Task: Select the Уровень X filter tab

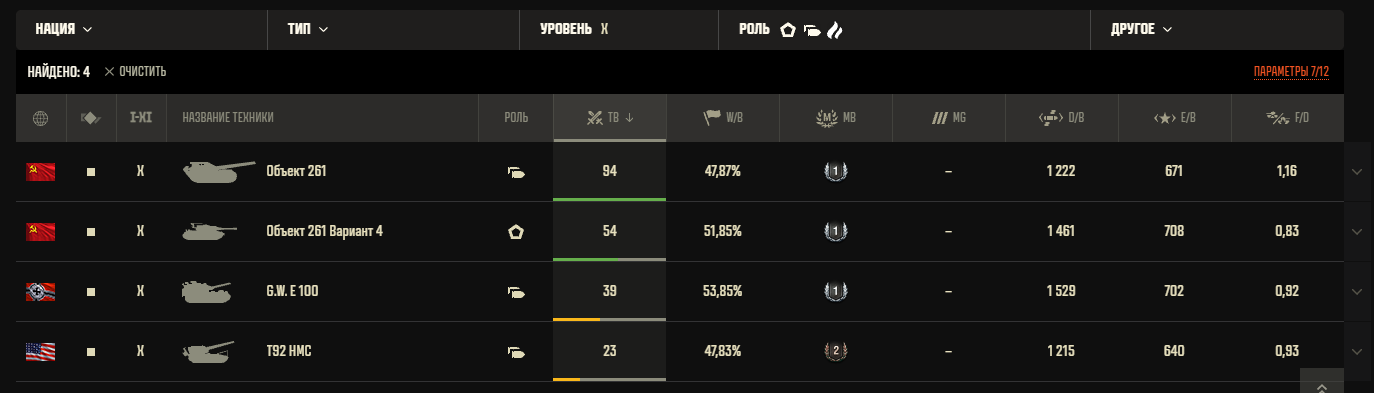Action: coord(574,30)
